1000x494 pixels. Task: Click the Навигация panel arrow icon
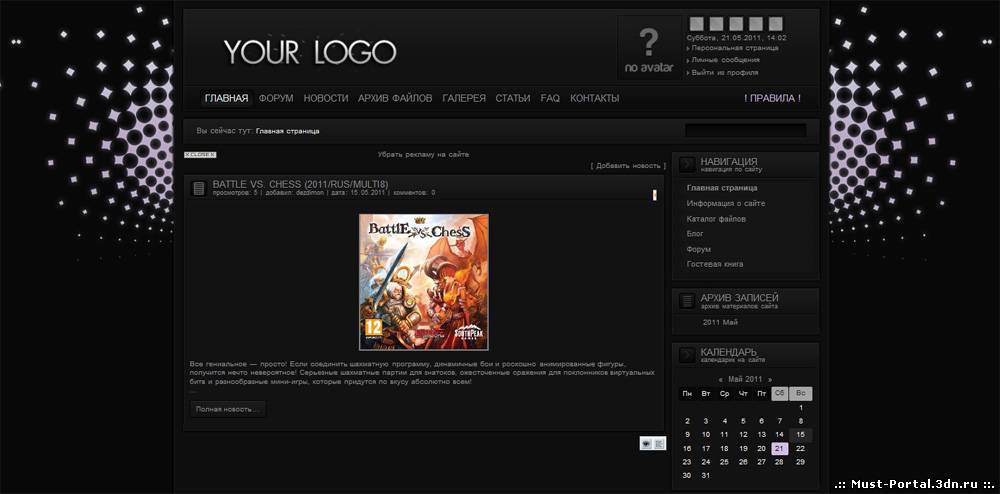coord(688,165)
